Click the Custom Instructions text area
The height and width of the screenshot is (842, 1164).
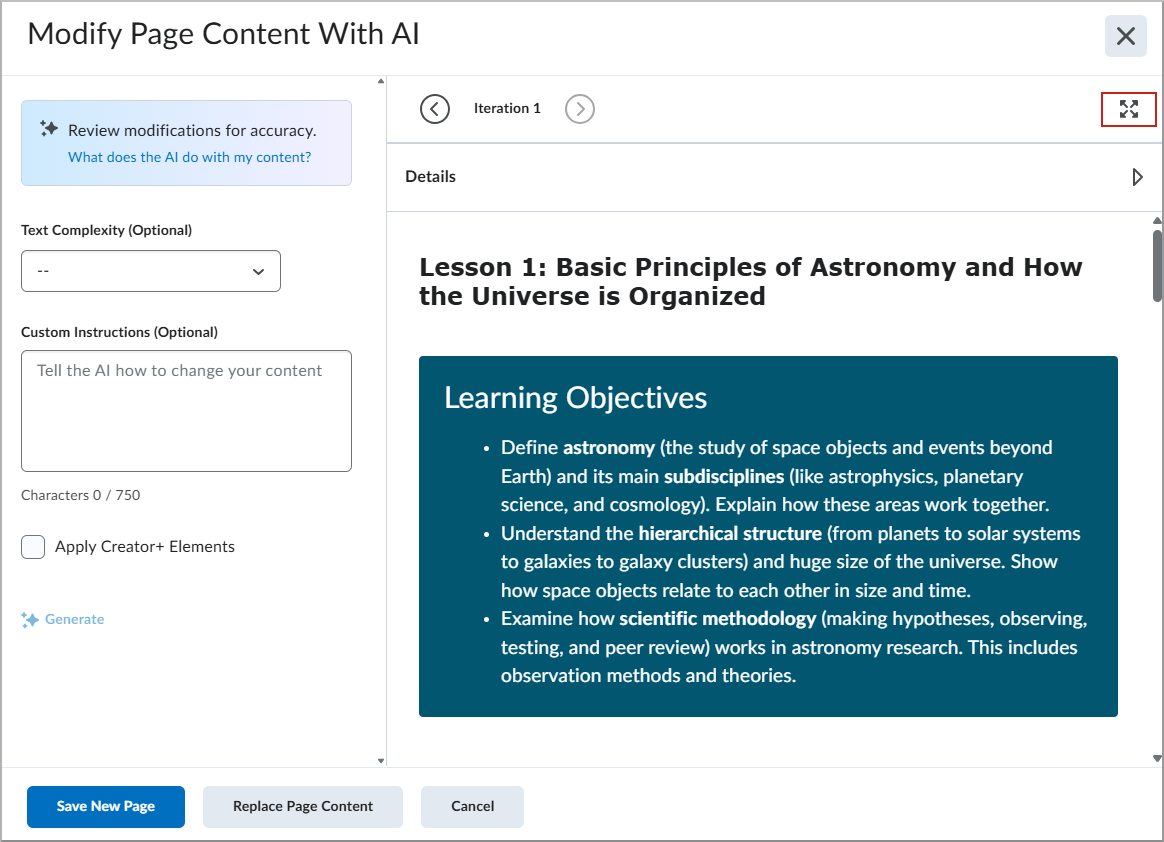186,411
